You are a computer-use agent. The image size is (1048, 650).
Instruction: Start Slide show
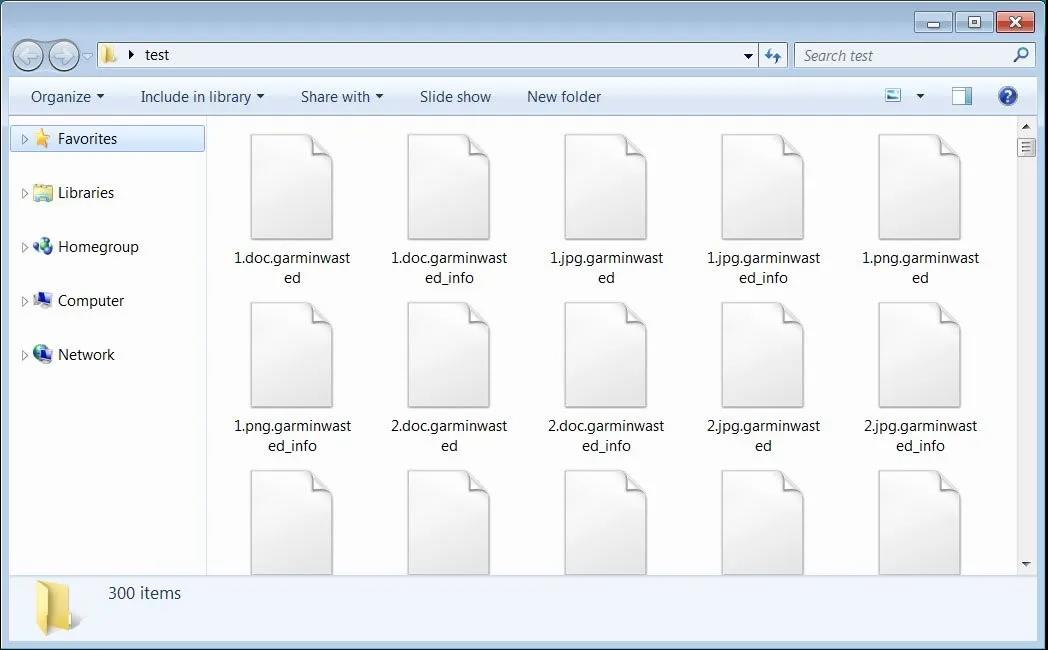point(455,97)
